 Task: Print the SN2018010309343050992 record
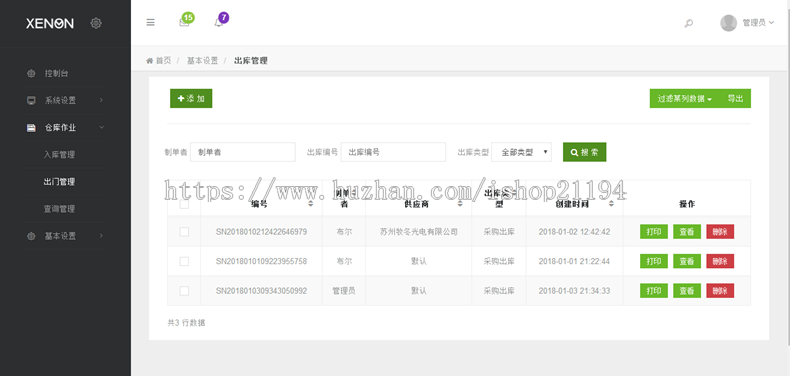[654, 291]
